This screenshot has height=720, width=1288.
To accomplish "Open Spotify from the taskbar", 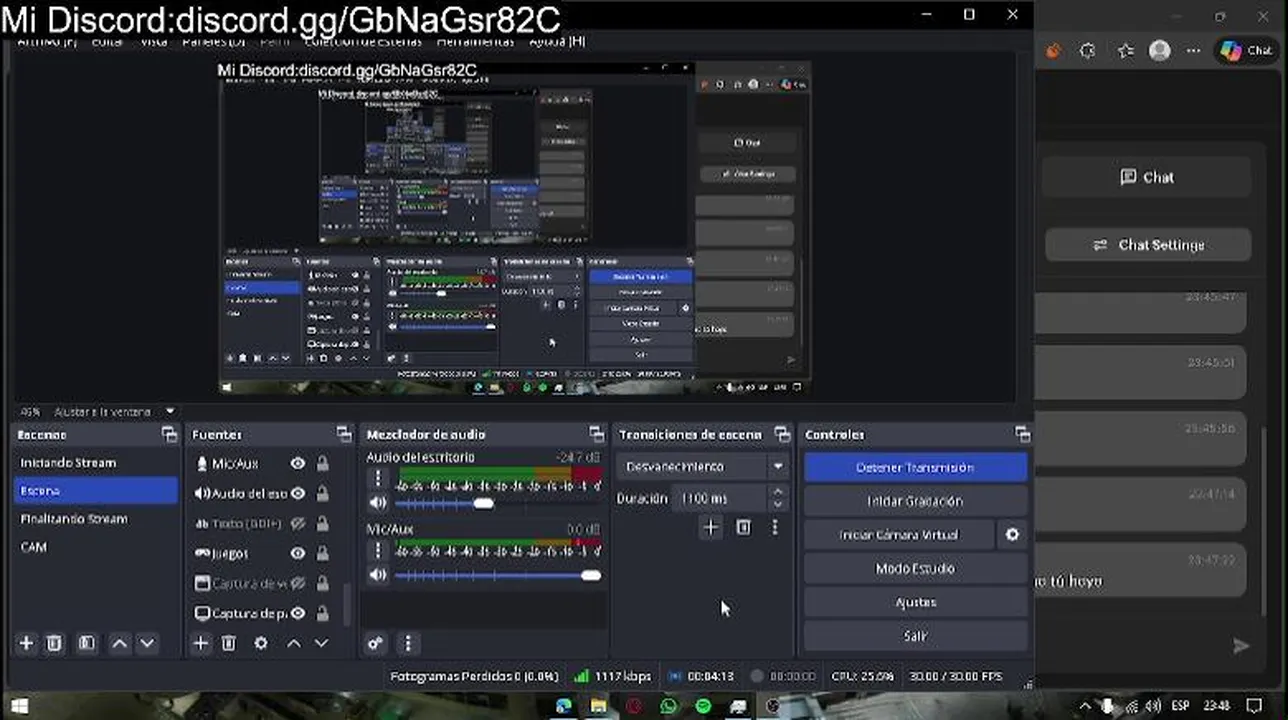I will coord(703,706).
